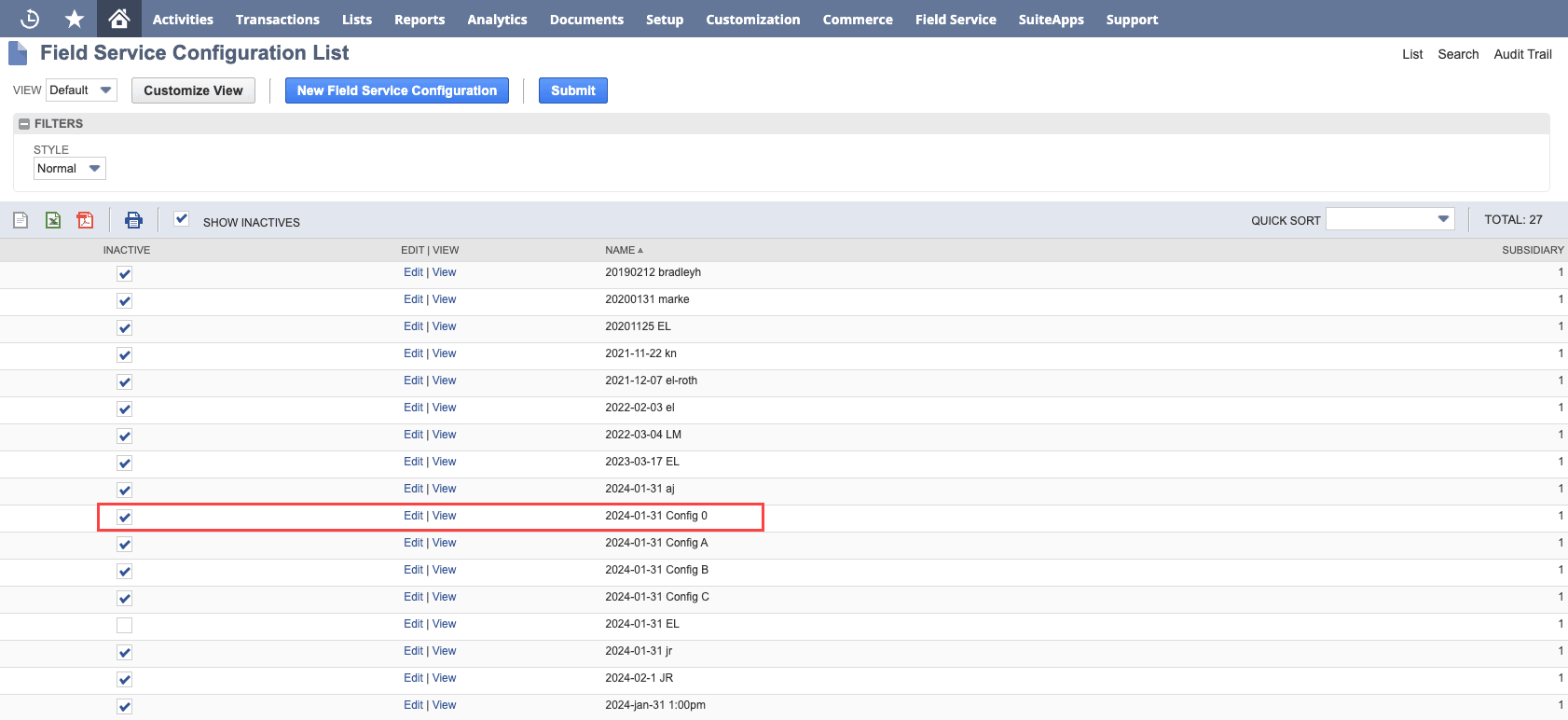Open the Recent Records history icon
This screenshot has width=1568, height=720.
[30, 19]
